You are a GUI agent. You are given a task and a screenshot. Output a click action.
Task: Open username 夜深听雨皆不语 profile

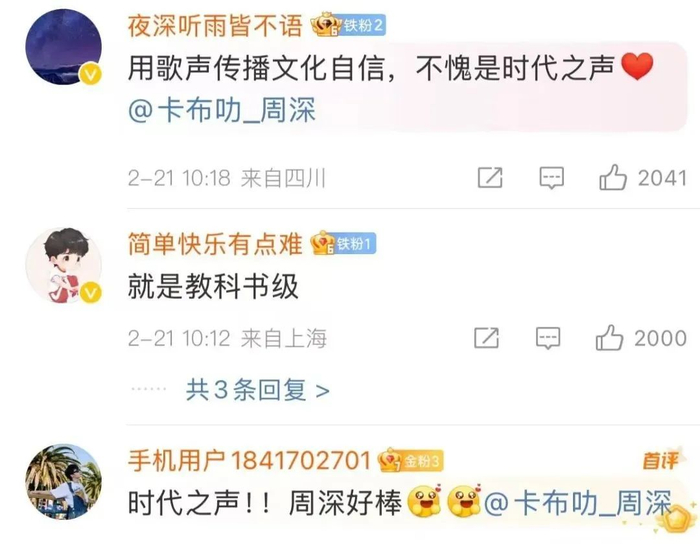(215, 25)
